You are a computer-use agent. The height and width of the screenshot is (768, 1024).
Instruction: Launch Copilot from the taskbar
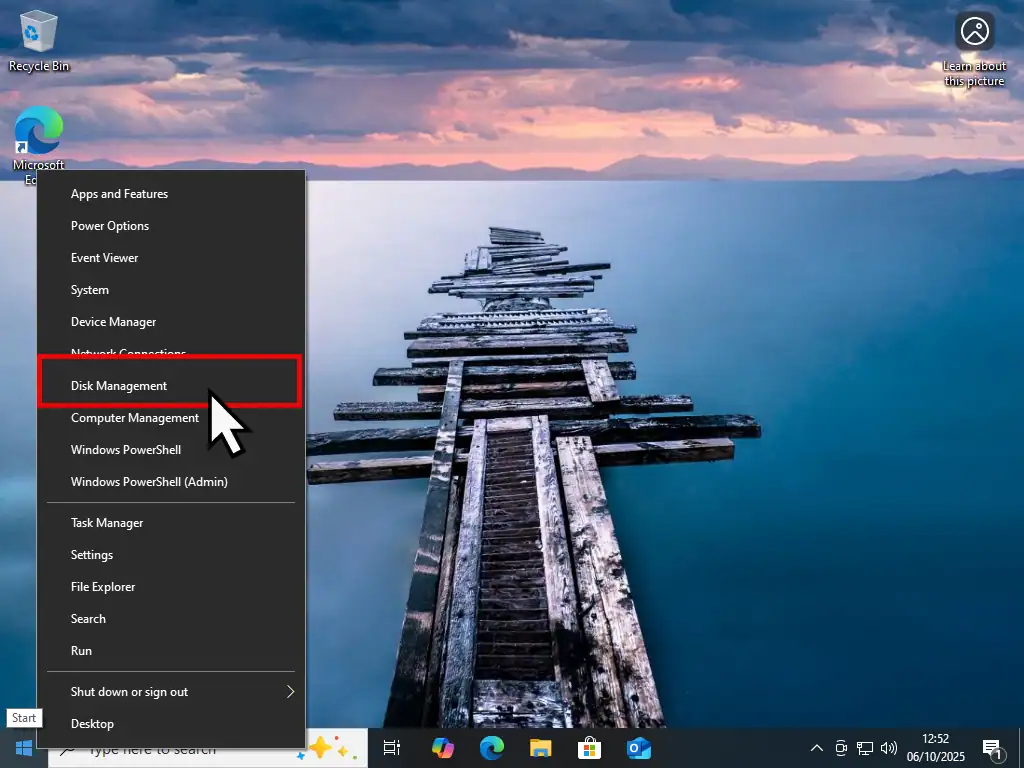(442, 748)
